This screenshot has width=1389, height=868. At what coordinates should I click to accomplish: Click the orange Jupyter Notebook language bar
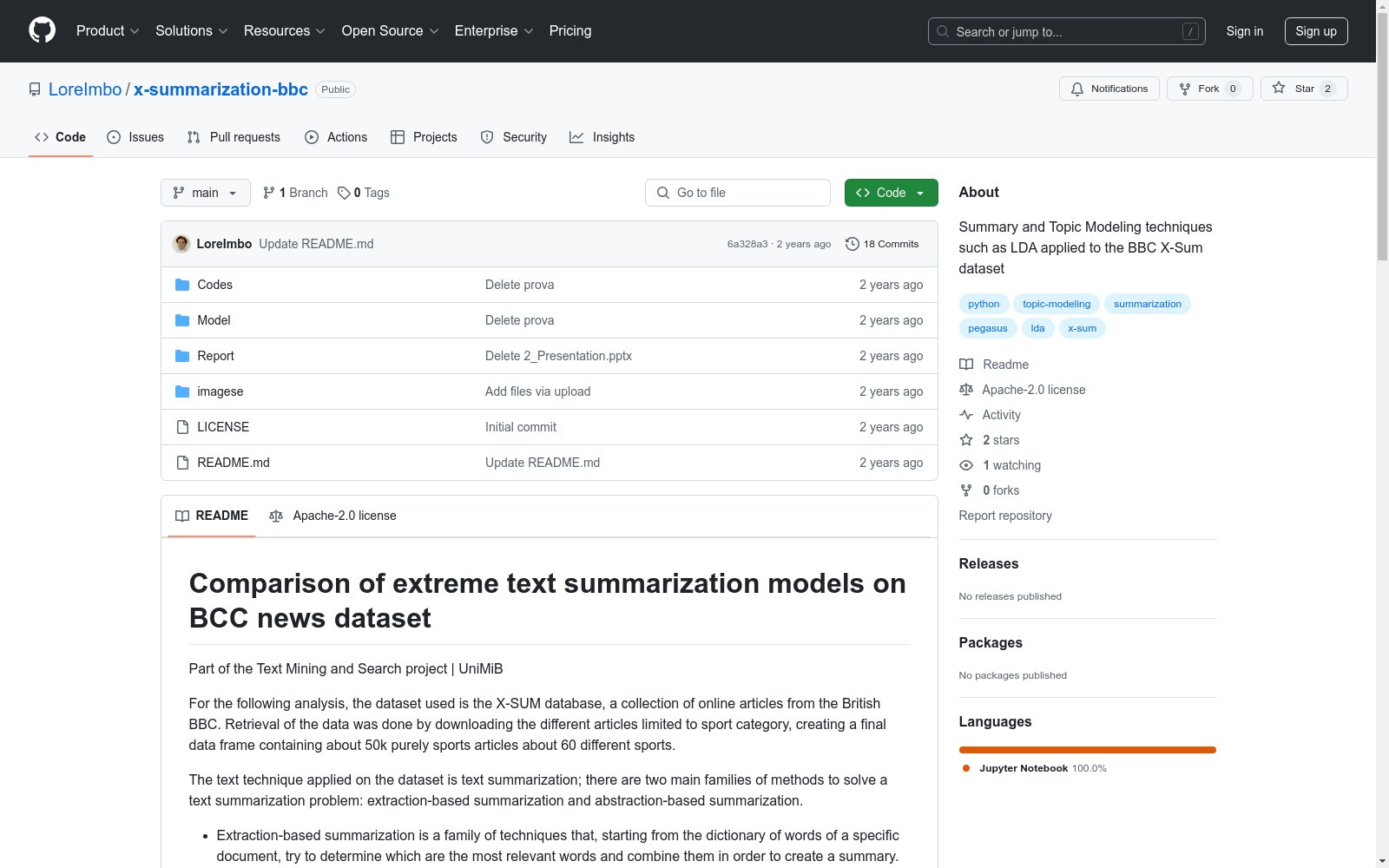pos(1088,750)
